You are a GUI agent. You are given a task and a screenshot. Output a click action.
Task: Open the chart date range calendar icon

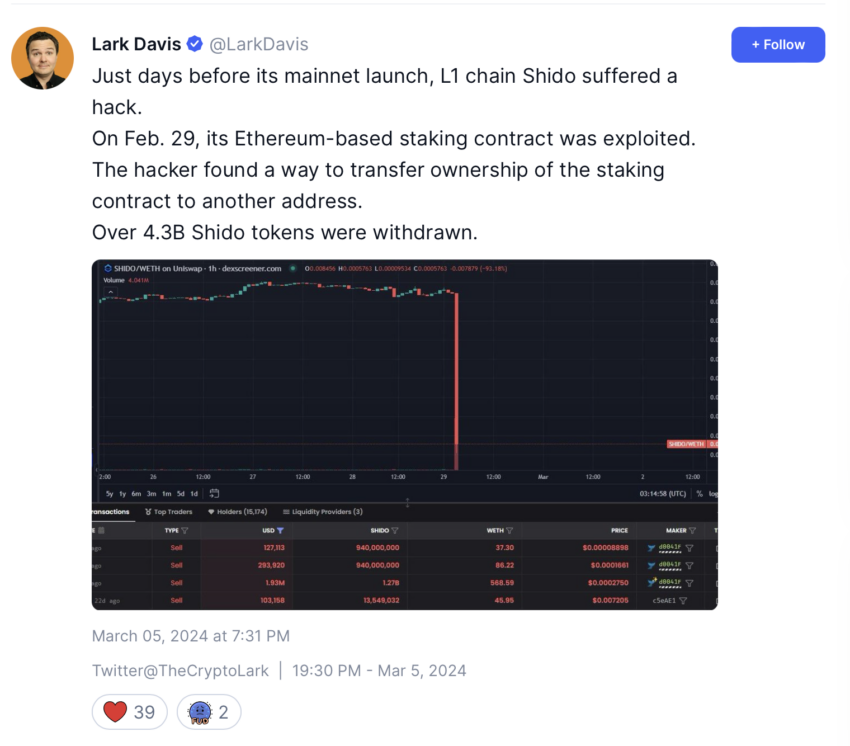(214, 493)
